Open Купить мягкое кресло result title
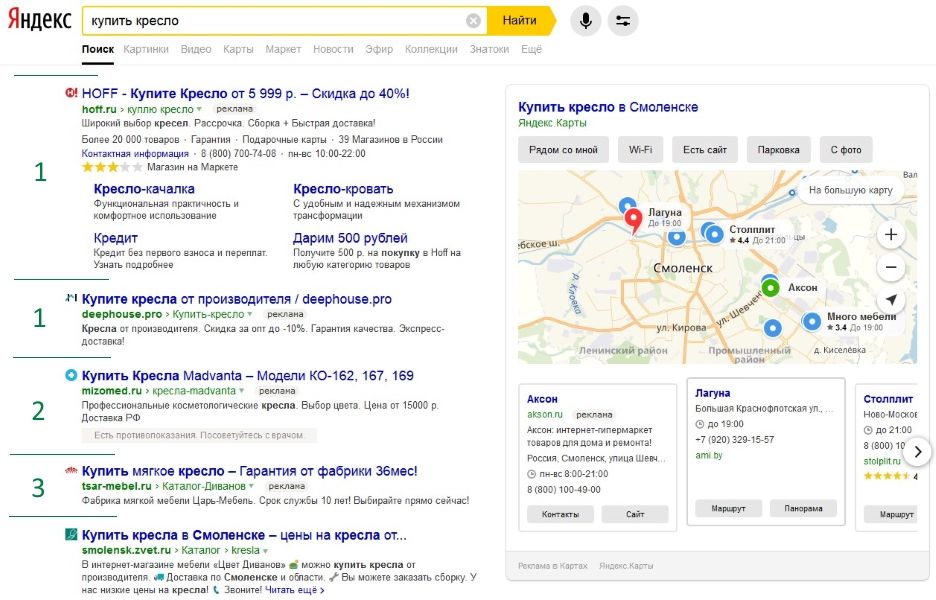Viewport: 936px width, 600px height. point(250,471)
